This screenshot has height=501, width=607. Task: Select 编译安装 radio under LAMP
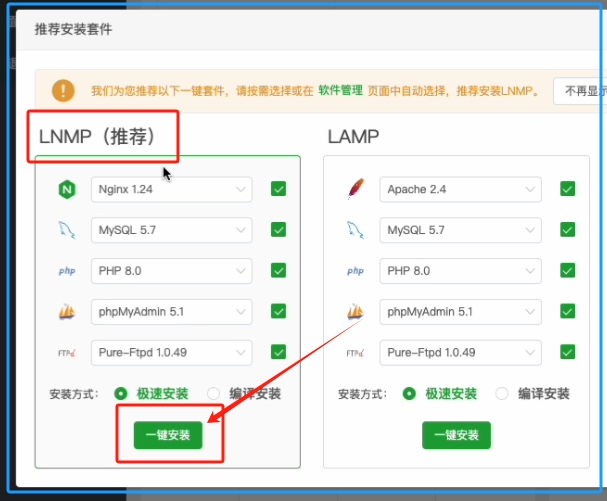502,394
